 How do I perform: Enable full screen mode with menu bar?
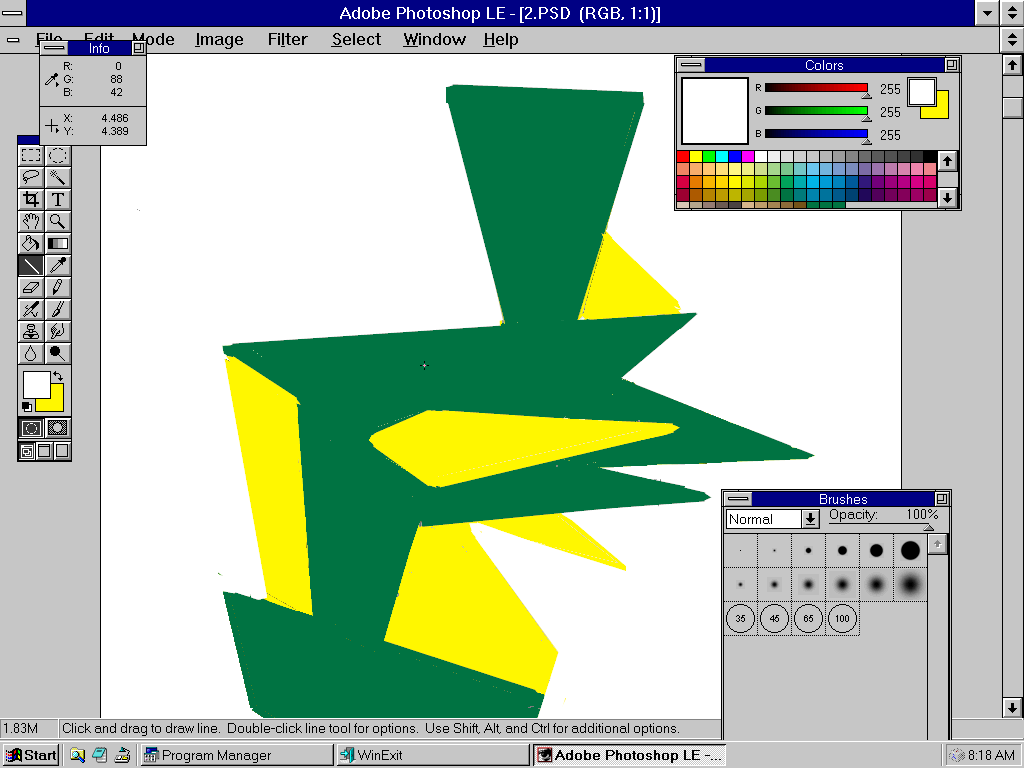[x=44, y=451]
